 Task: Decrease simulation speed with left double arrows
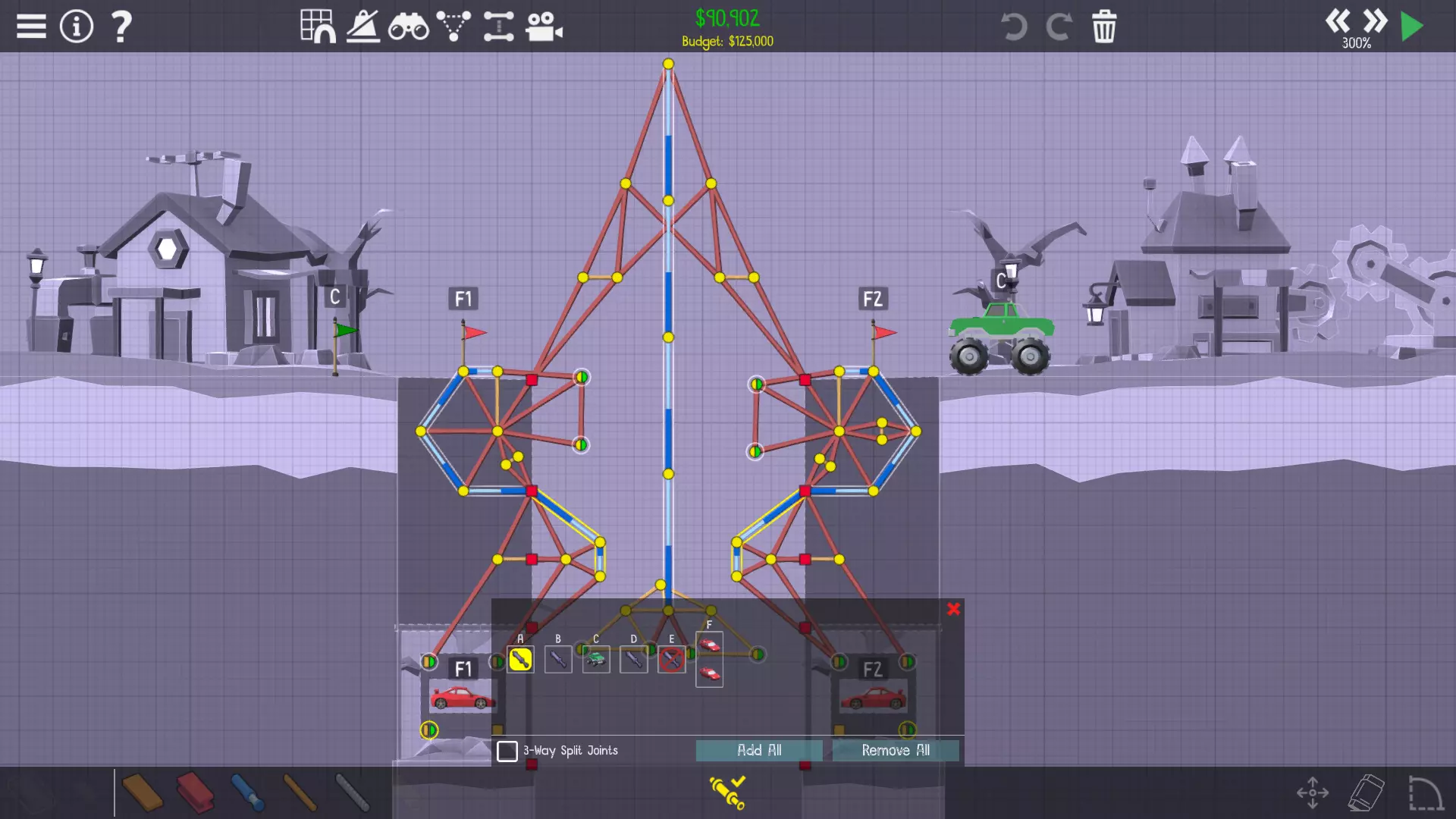point(1338,20)
